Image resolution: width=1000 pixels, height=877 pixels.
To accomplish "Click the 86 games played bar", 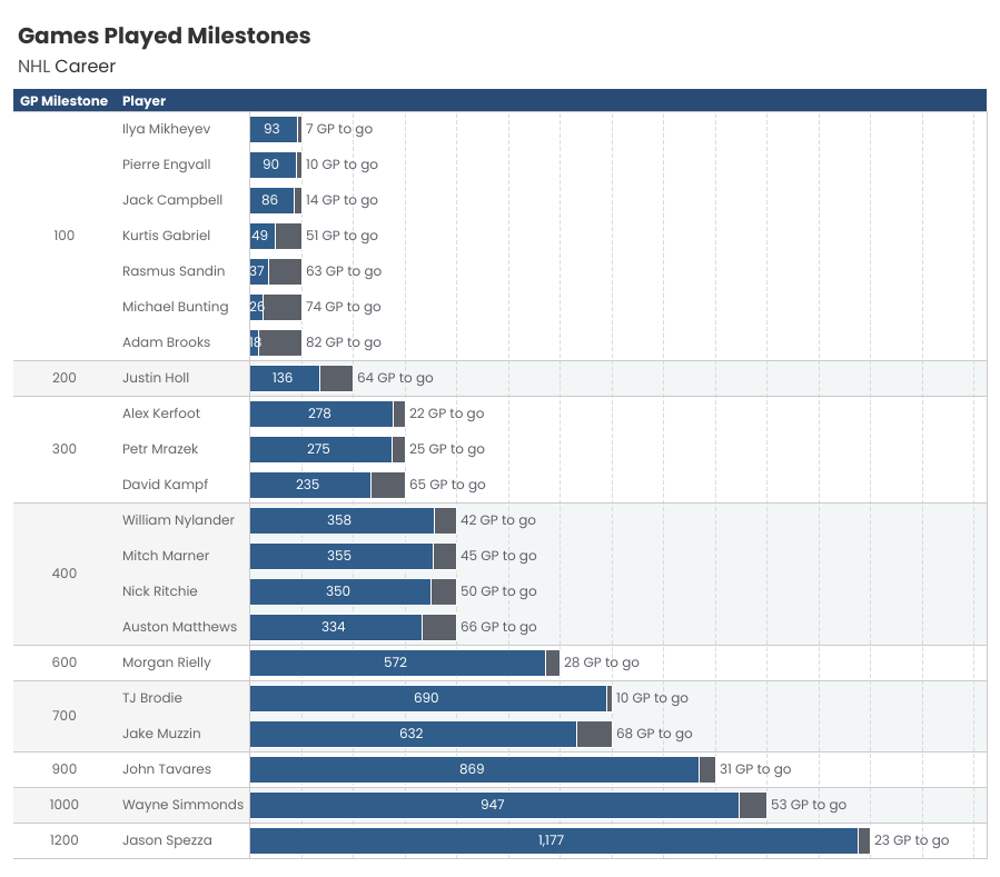I will pos(272,200).
